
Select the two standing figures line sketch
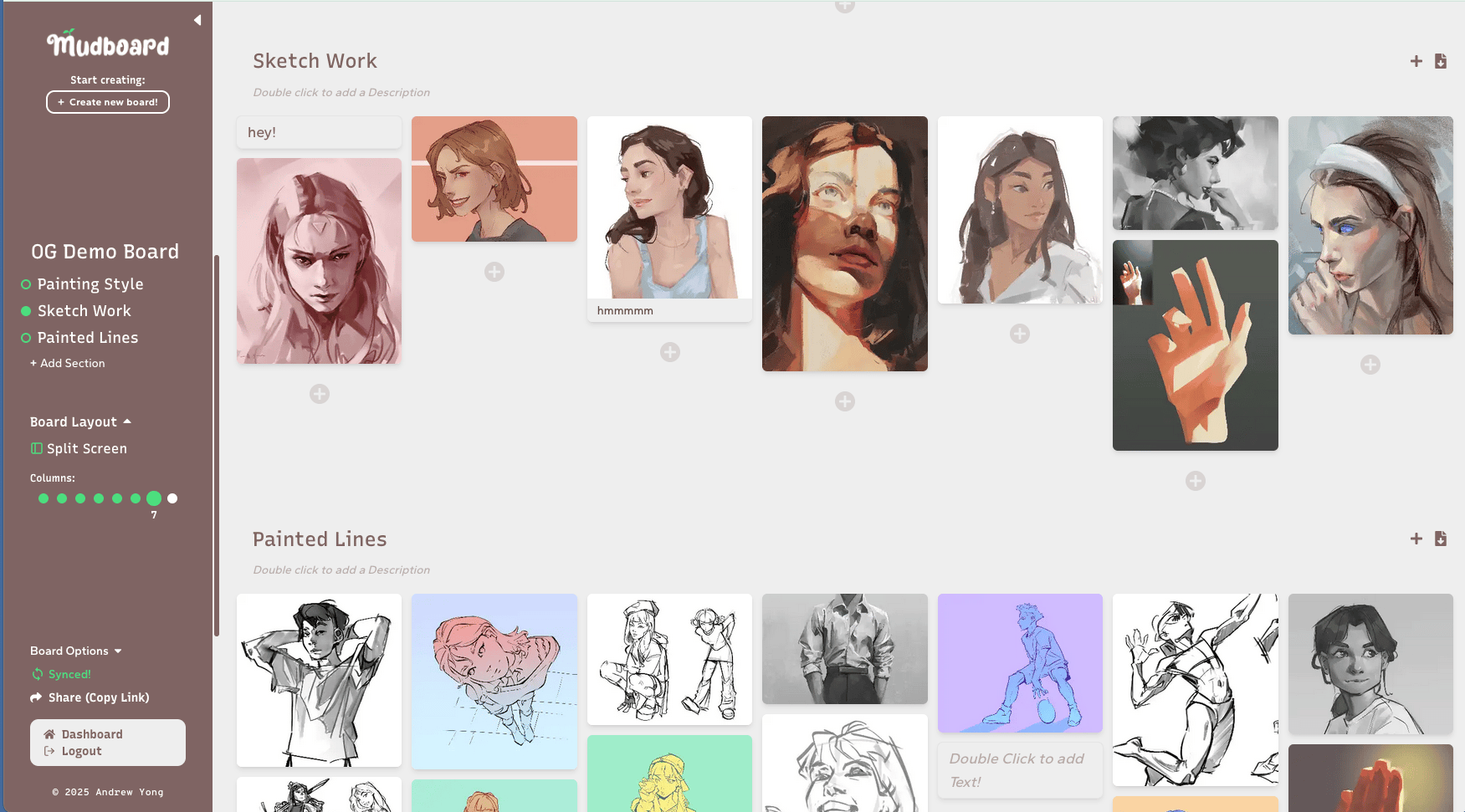click(669, 659)
